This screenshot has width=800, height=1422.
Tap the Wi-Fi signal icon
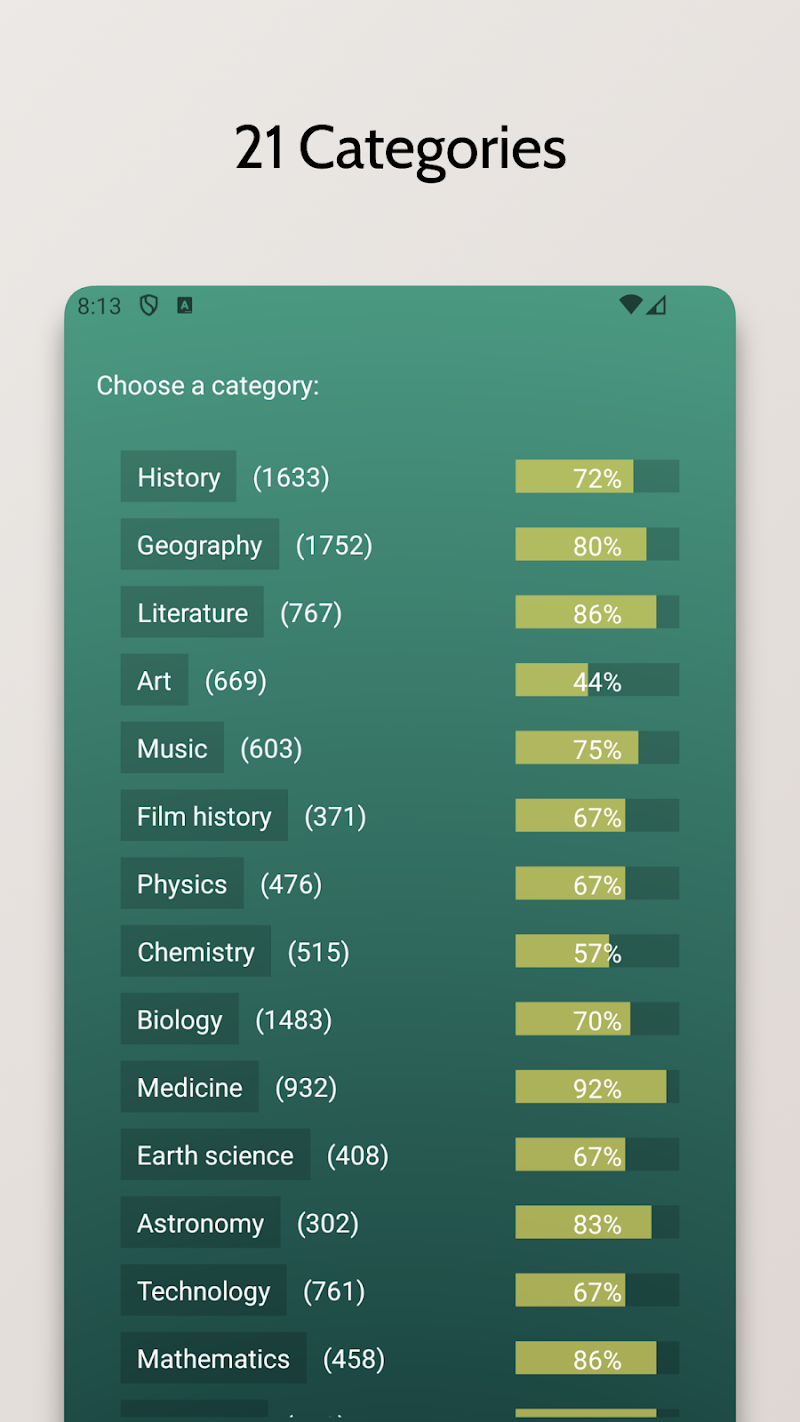[x=630, y=305]
